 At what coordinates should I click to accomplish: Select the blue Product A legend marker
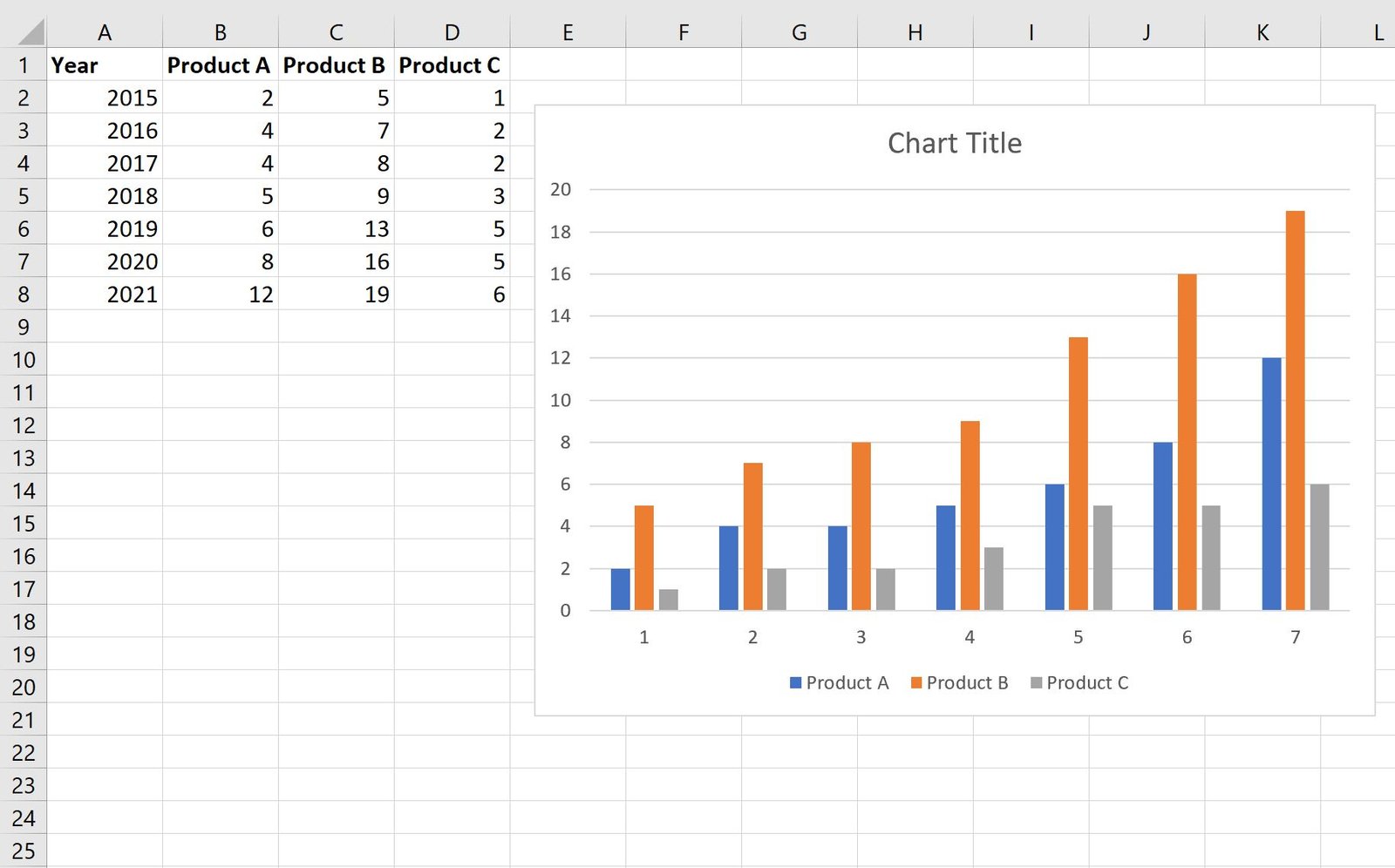tap(795, 683)
